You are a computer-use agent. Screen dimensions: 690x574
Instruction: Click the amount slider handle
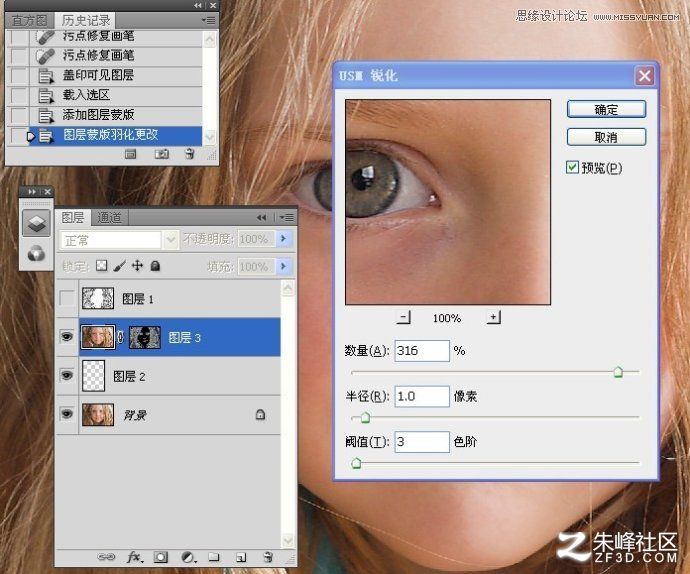click(x=618, y=372)
